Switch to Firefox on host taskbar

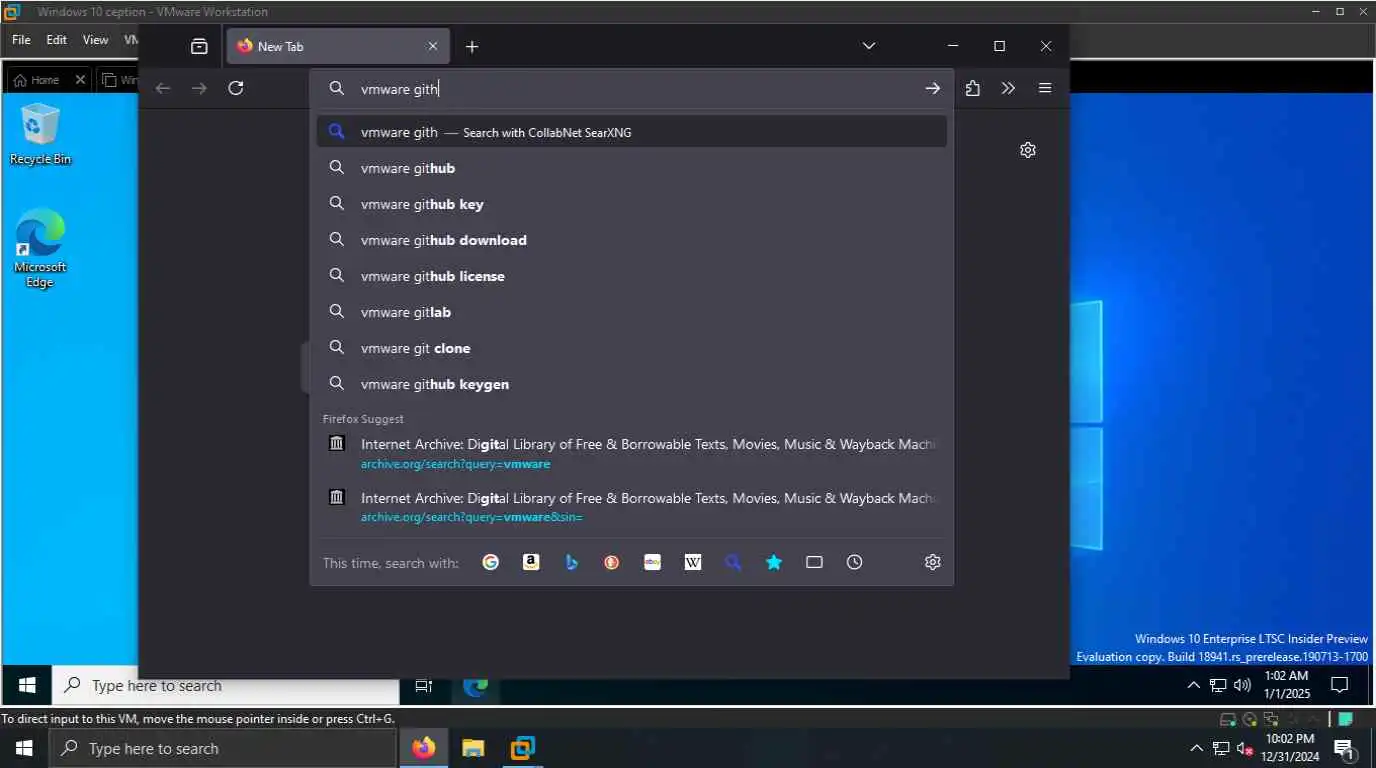point(424,748)
